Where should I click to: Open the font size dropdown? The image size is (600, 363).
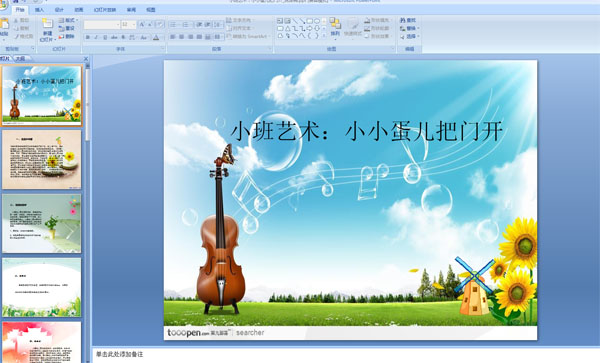(128, 24)
